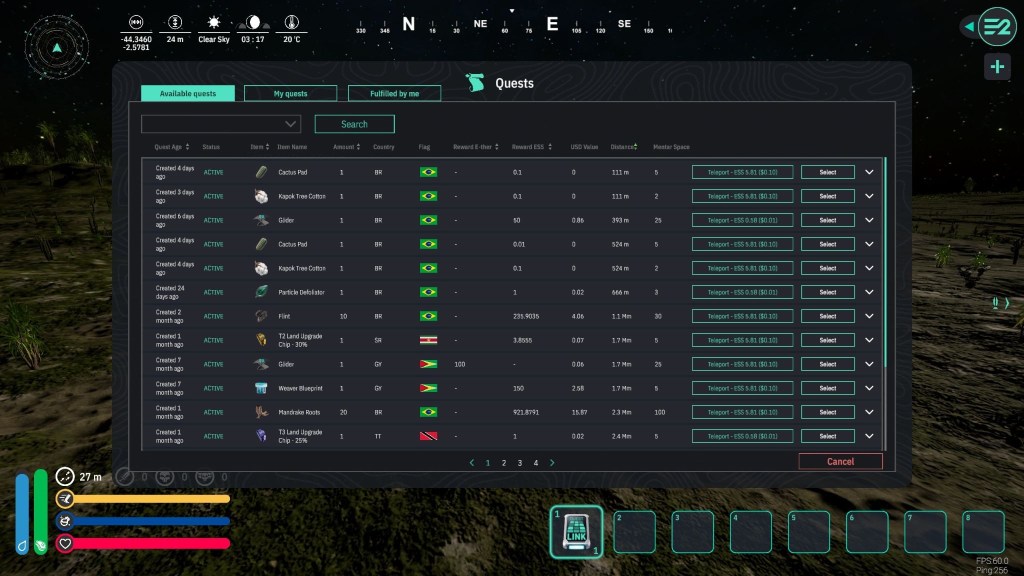This screenshot has height=576, width=1024.
Task: Sort the list by Quest Age
Action: tap(168, 147)
